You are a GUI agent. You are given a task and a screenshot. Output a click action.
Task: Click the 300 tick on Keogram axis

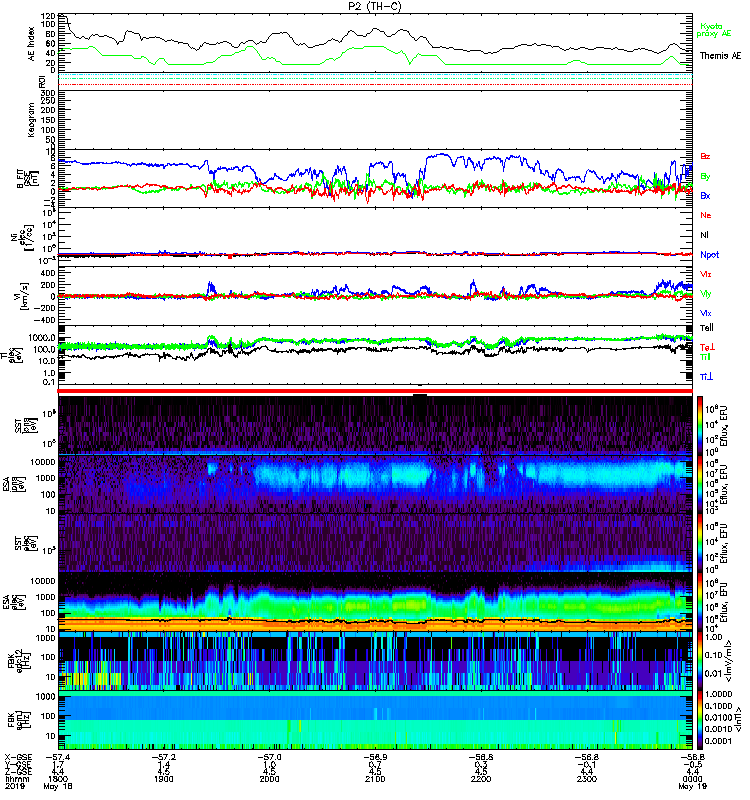(48, 93)
